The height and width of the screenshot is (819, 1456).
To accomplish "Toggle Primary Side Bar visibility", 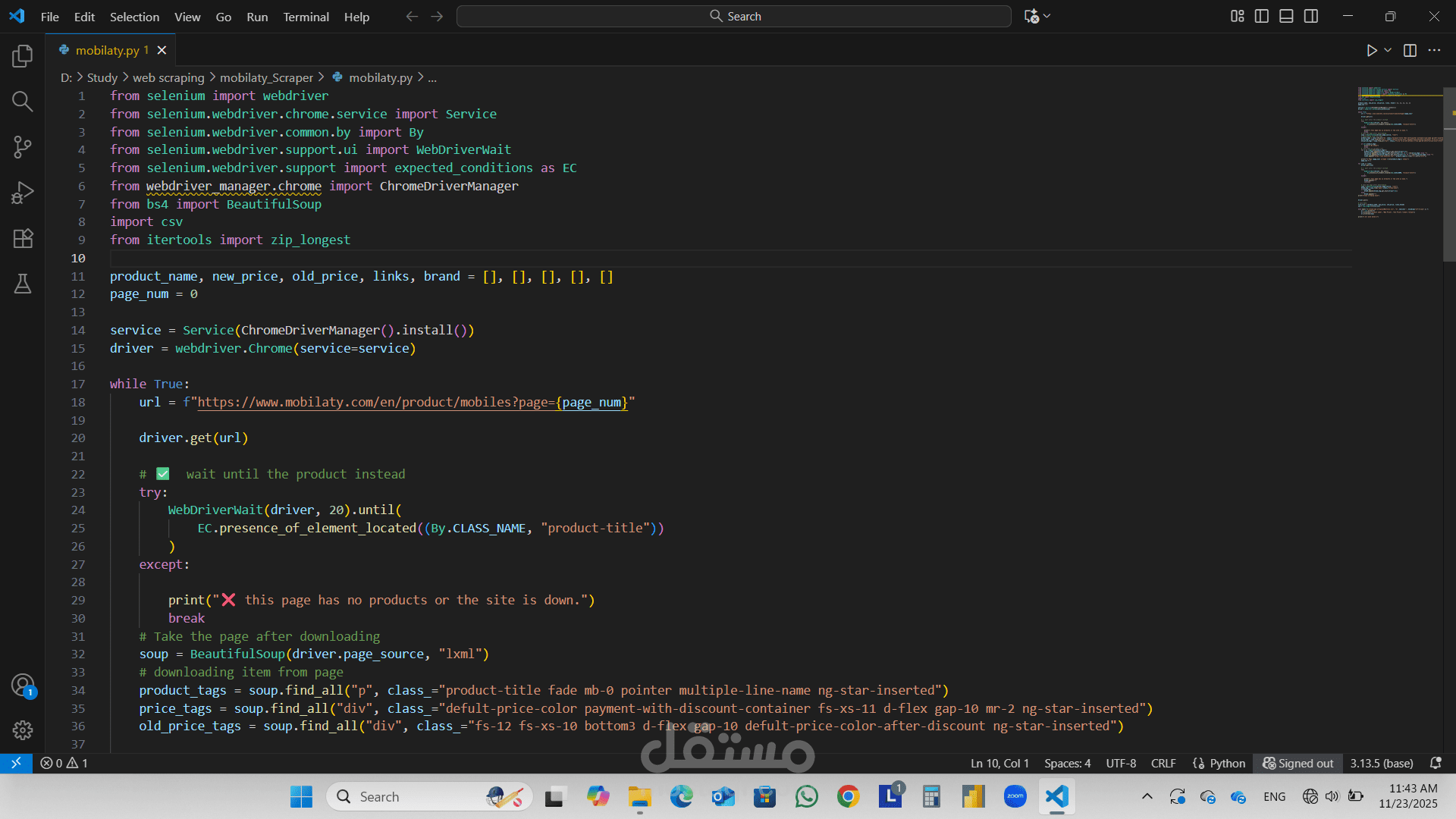I will (1262, 16).
